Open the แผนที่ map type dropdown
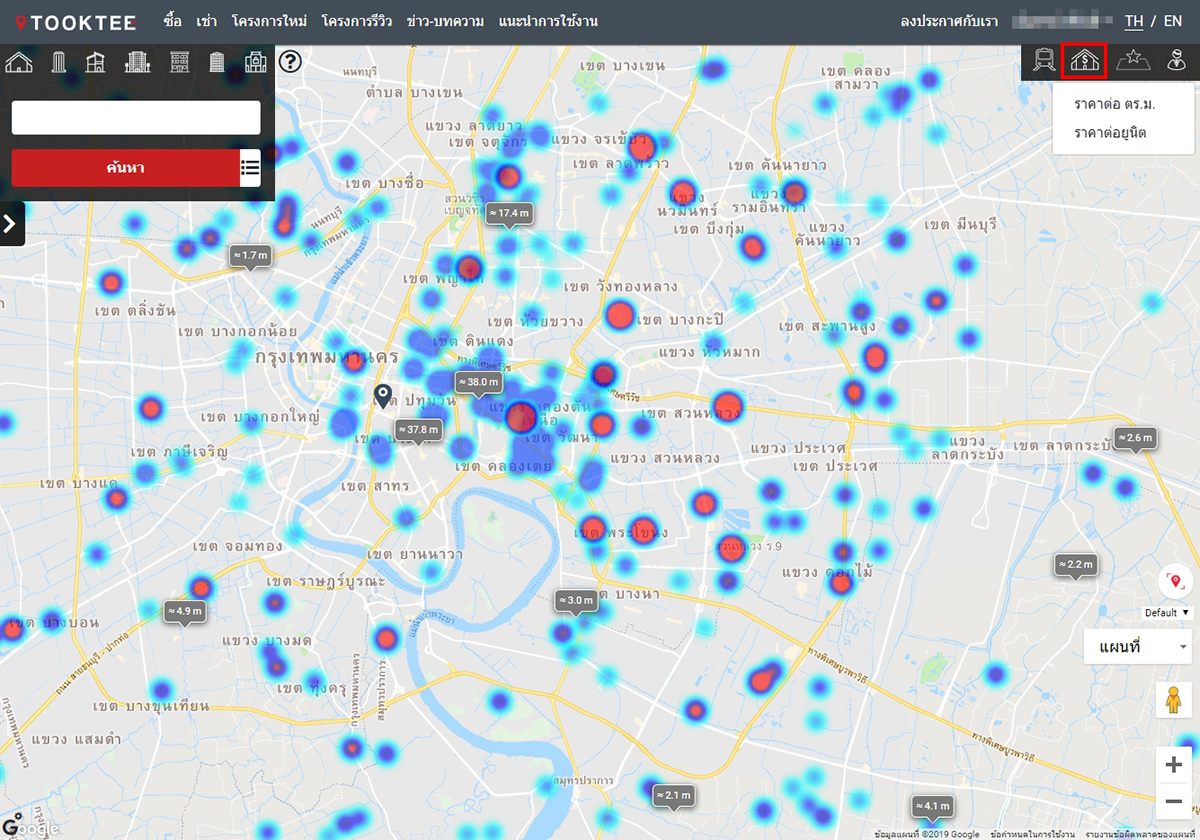The image size is (1200, 840). (x=1138, y=647)
